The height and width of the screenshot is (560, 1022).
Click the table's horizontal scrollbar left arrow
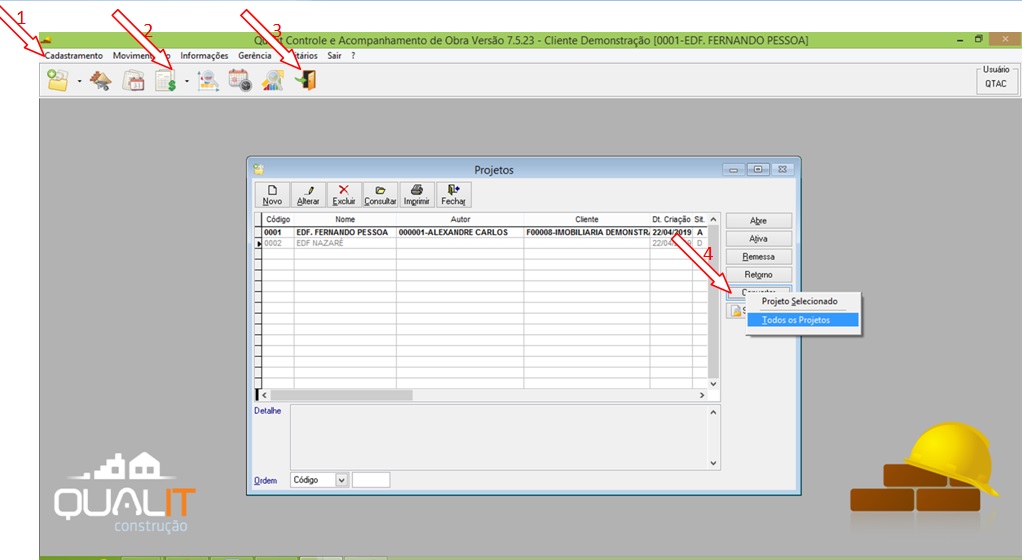pyautogui.click(x=265, y=395)
